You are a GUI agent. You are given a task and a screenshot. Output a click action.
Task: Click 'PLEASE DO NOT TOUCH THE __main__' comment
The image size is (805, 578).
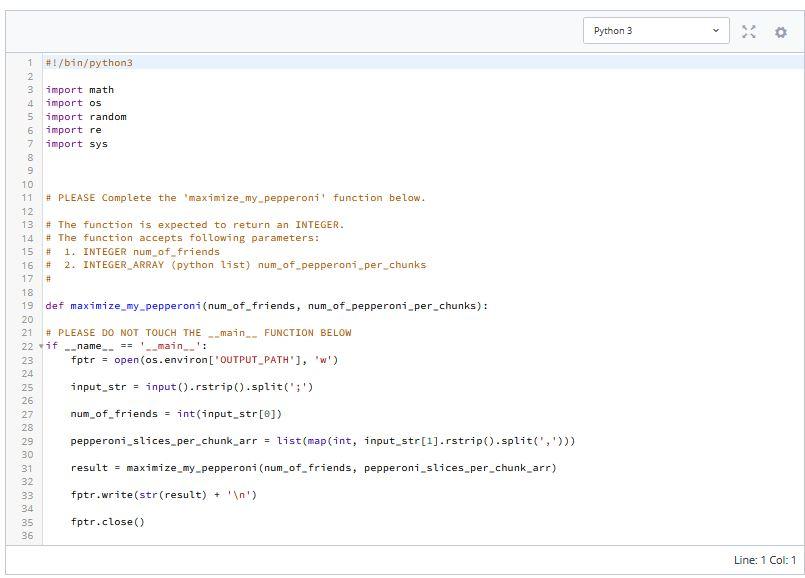click(x=198, y=333)
